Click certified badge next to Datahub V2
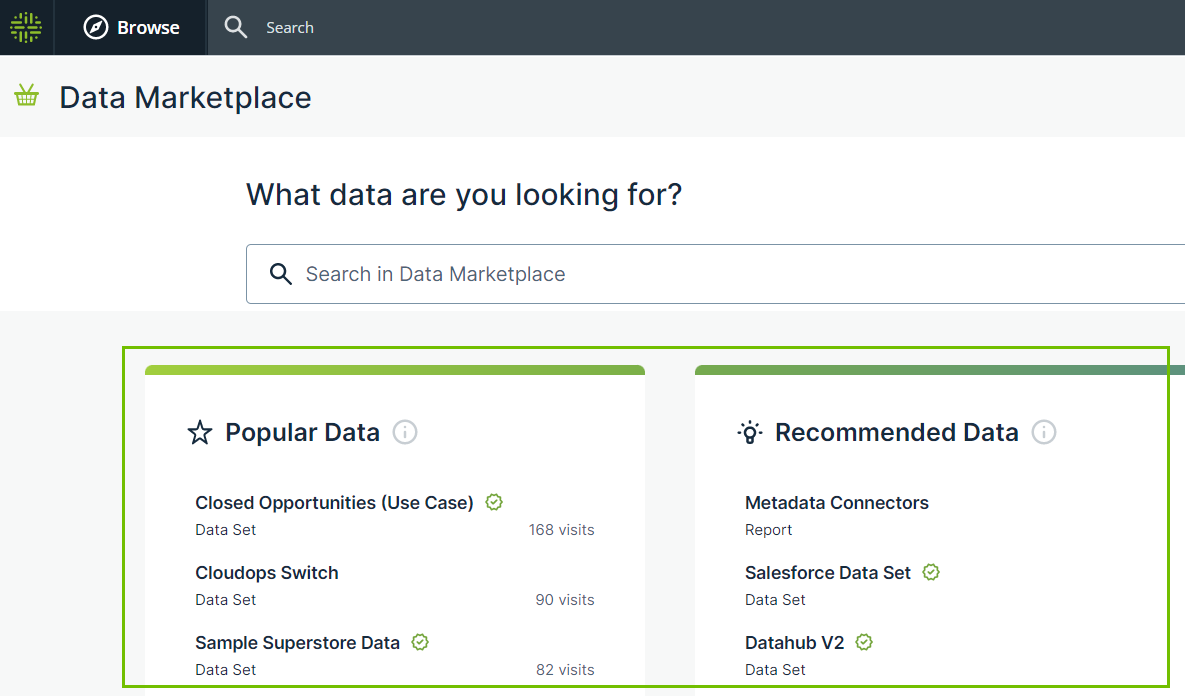This screenshot has width=1185, height=697. 865,642
